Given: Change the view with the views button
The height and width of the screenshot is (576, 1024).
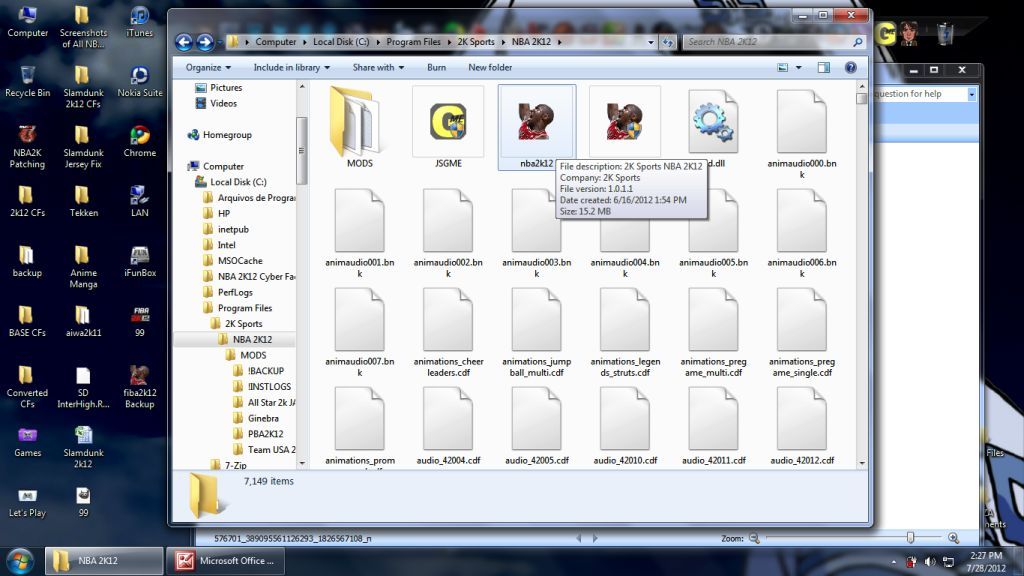Looking at the screenshot, I should [x=782, y=67].
